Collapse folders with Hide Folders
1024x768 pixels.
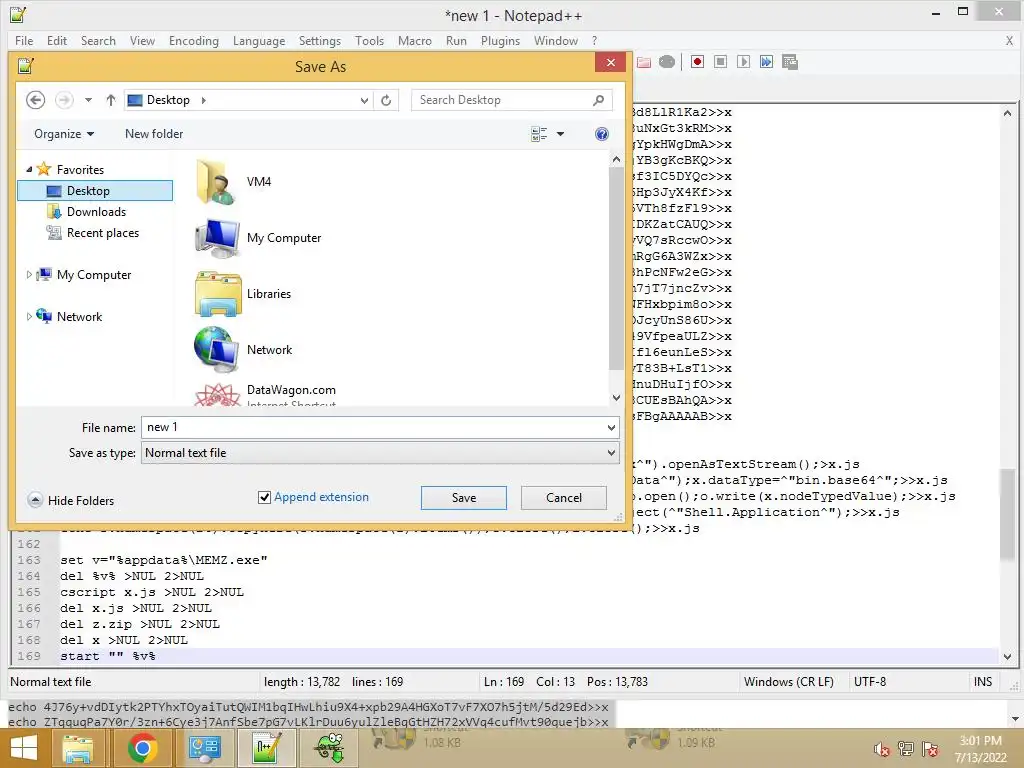click(71, 500)
